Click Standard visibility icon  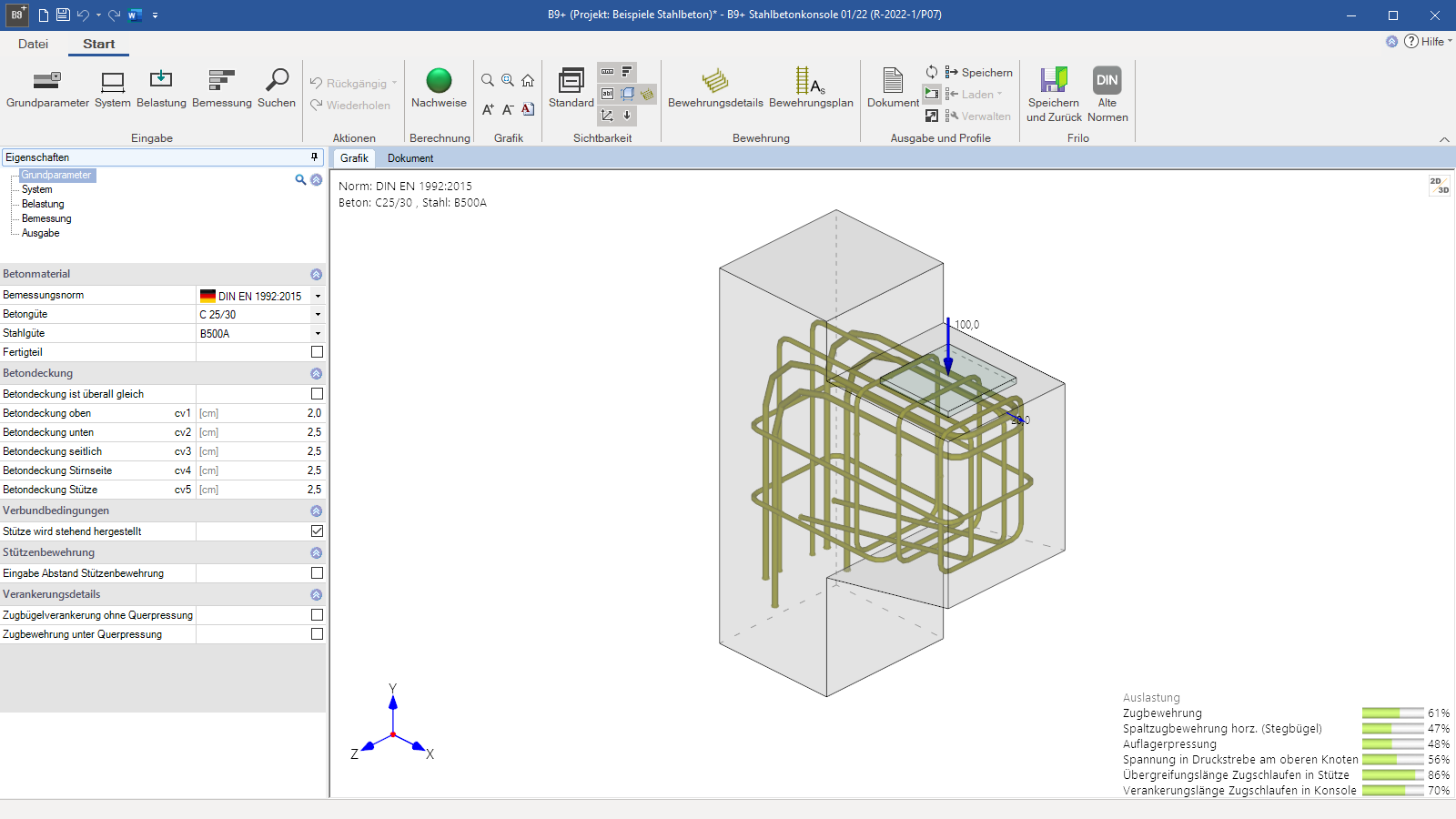click(x=571, y=81)
